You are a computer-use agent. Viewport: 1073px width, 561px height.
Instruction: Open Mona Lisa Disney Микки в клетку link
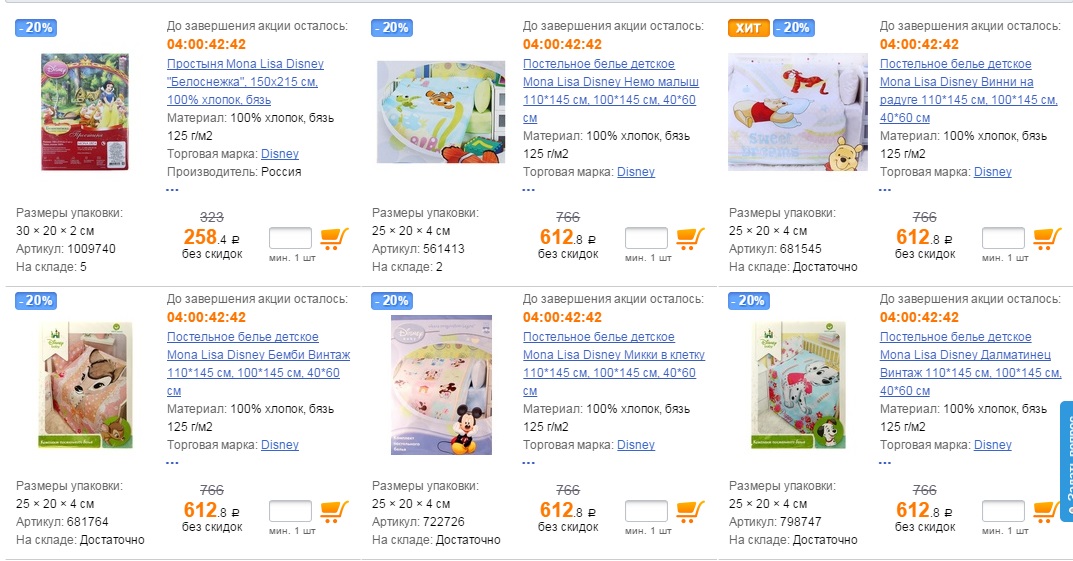[x=614, y=355]
